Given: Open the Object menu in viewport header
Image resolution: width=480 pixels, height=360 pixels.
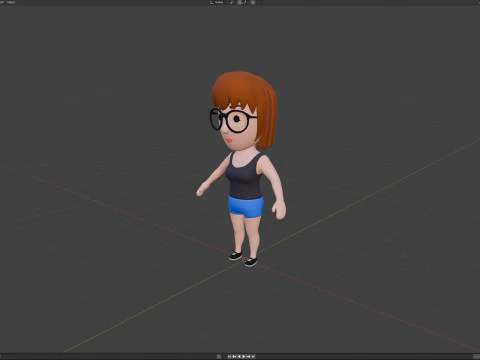Looking at the screenshot, I should [x=11, y=2].
